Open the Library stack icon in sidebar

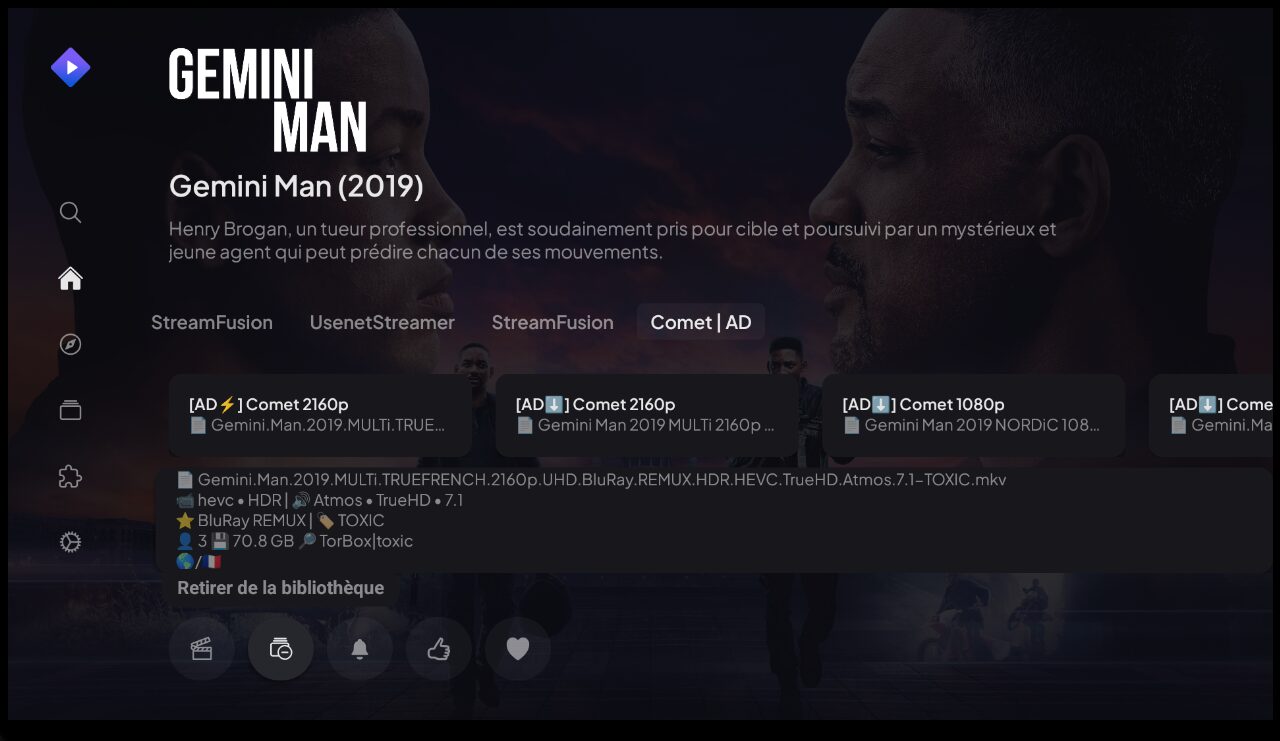pos(70,410)
